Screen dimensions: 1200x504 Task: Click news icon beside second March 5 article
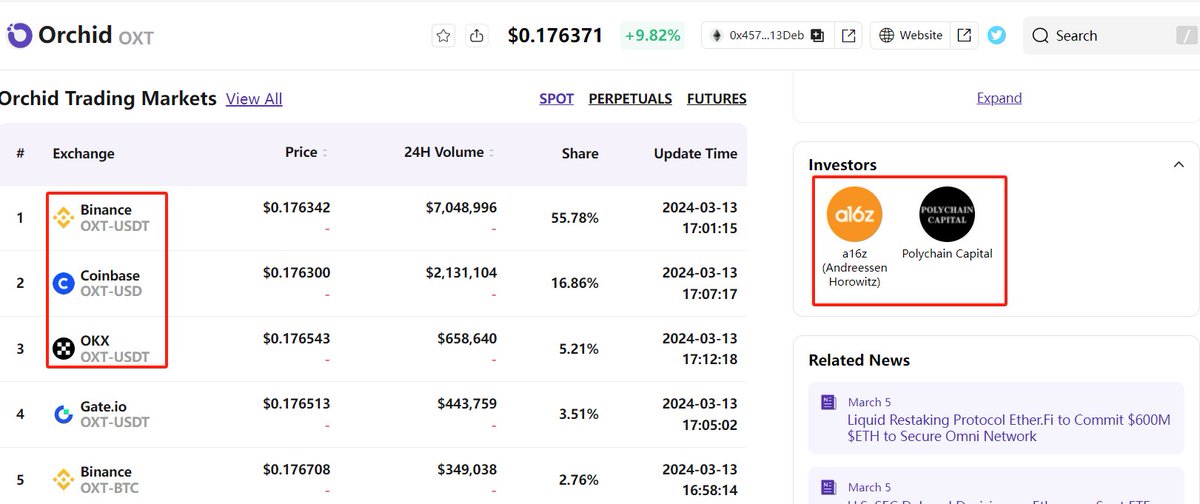click(829, 488)
